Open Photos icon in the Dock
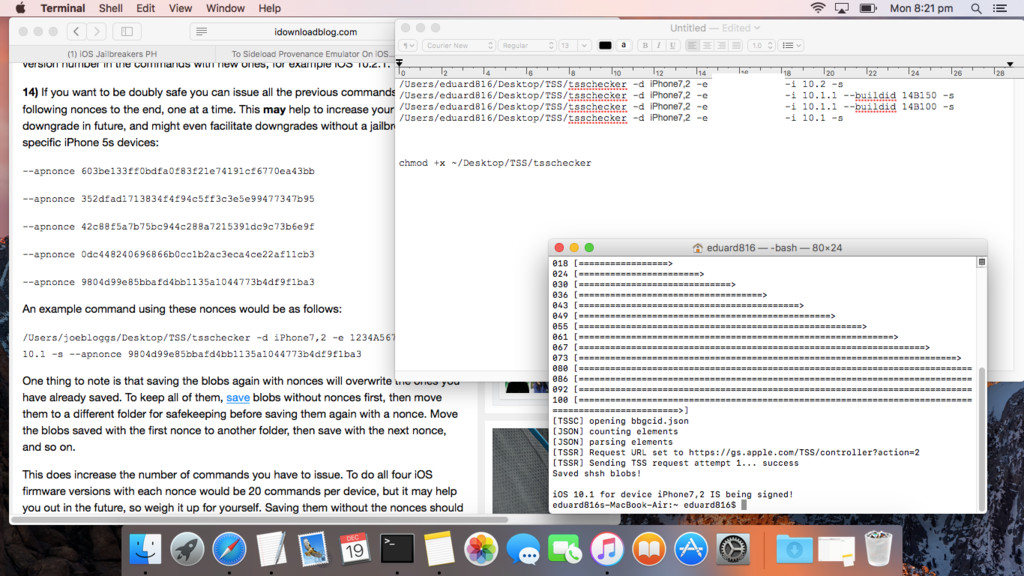Screen dimensions: 1024x576 point(481,549)
